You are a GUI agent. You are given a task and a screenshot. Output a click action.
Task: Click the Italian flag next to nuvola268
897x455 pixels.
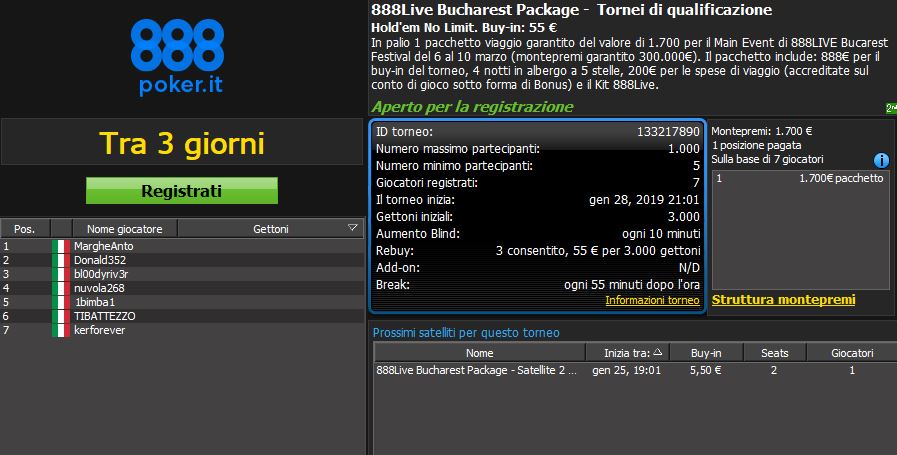pos(61,288)
